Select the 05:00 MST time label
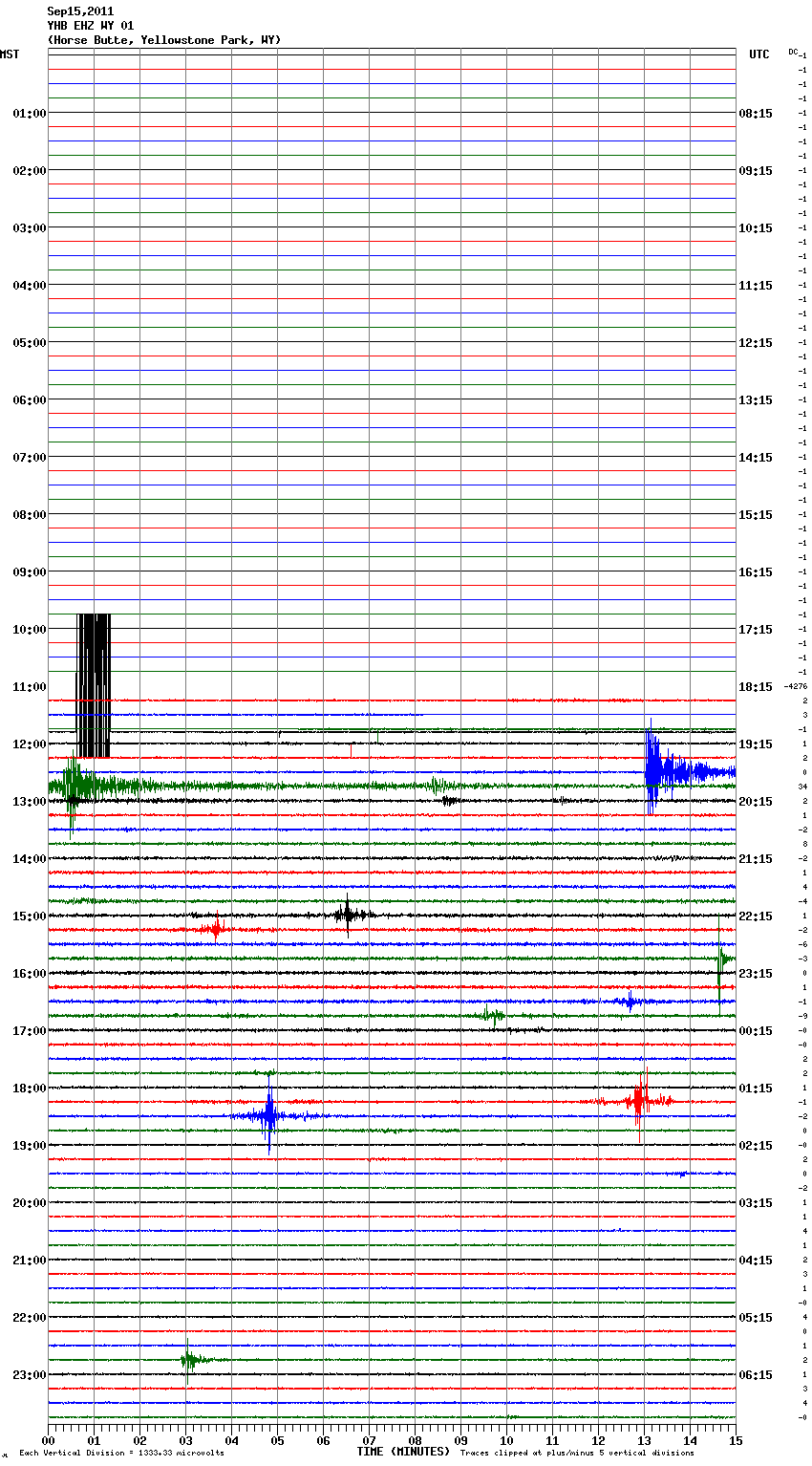Viewport: 812px width, 1466px height. coord(30,343)
